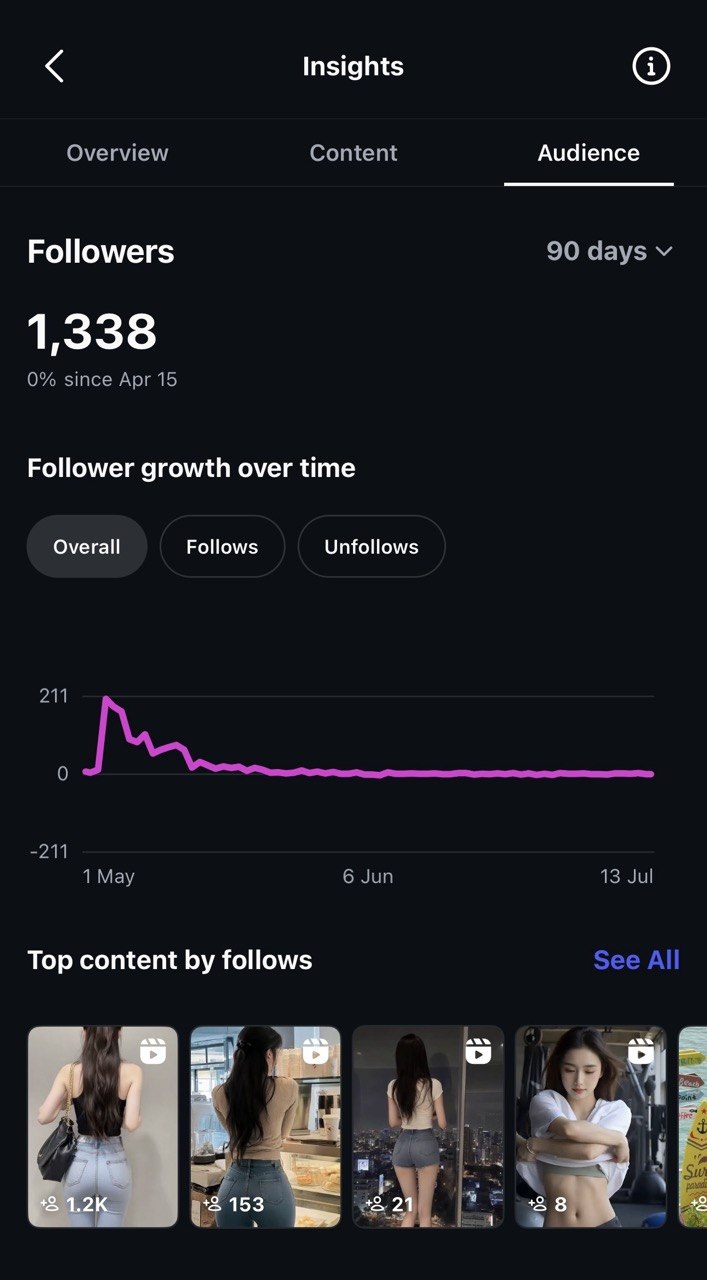The height and width of the screenshot is (1280, 707).
Task: Open the 90 days range dropdown
Action: tap(610, 251)
